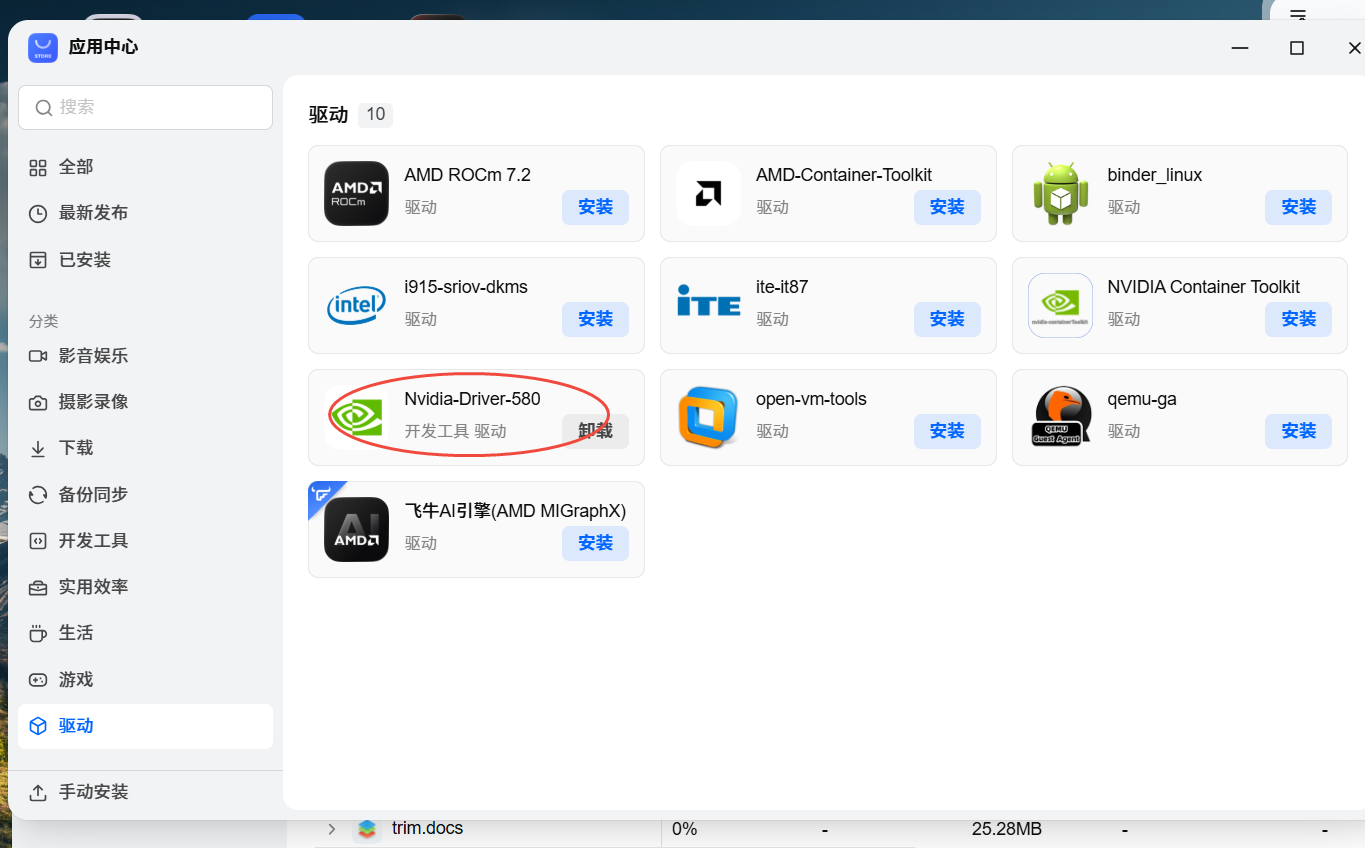Select the 驱动 category in the sidebar
This screenshot has height=848, width=1365.
pyautogui.click(x=145, y=726)
